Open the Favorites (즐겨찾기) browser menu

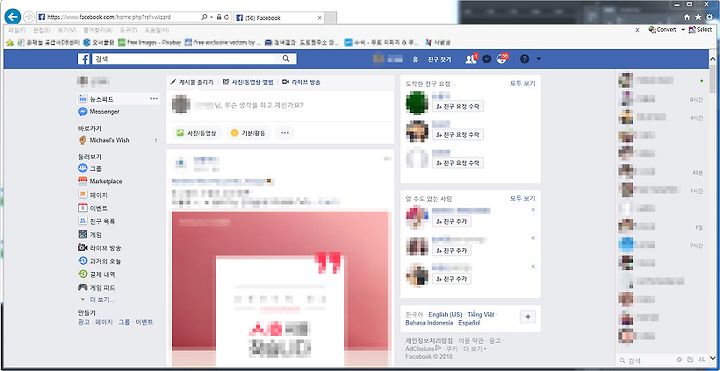point(97,30)
